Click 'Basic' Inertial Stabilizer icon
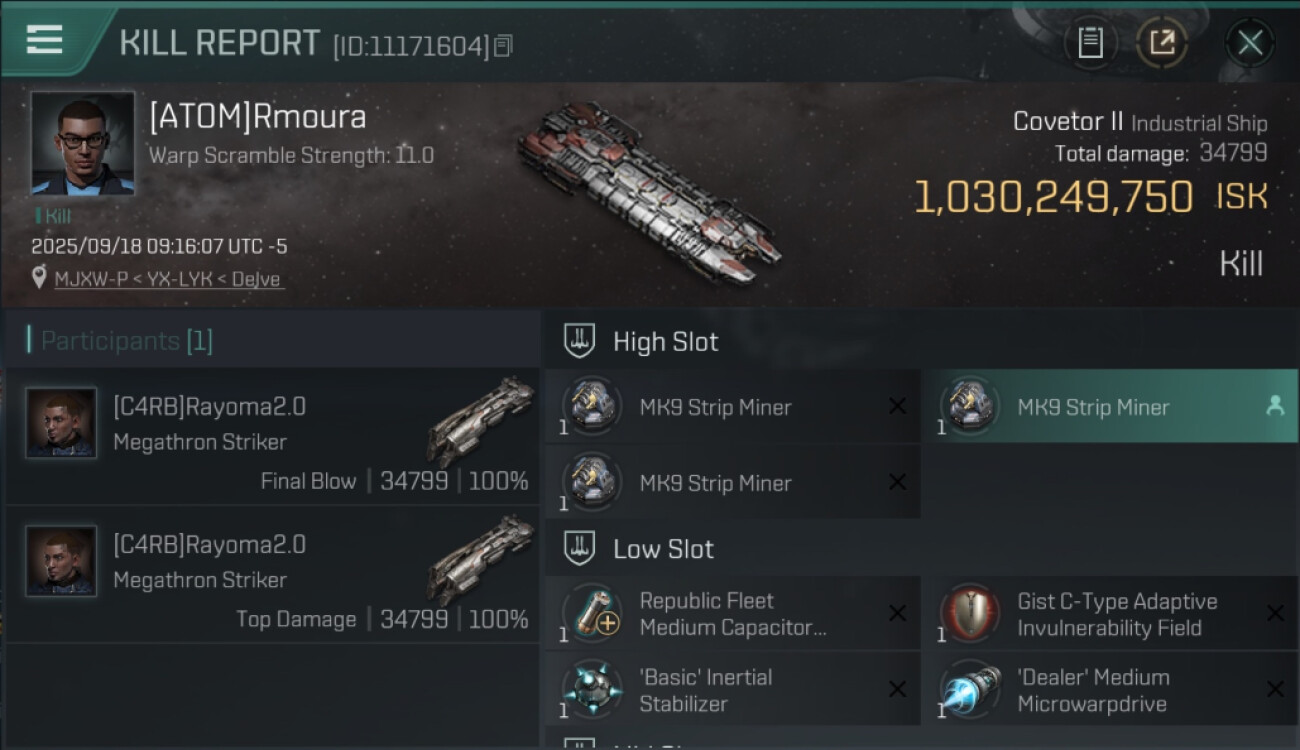 point(592,689)
